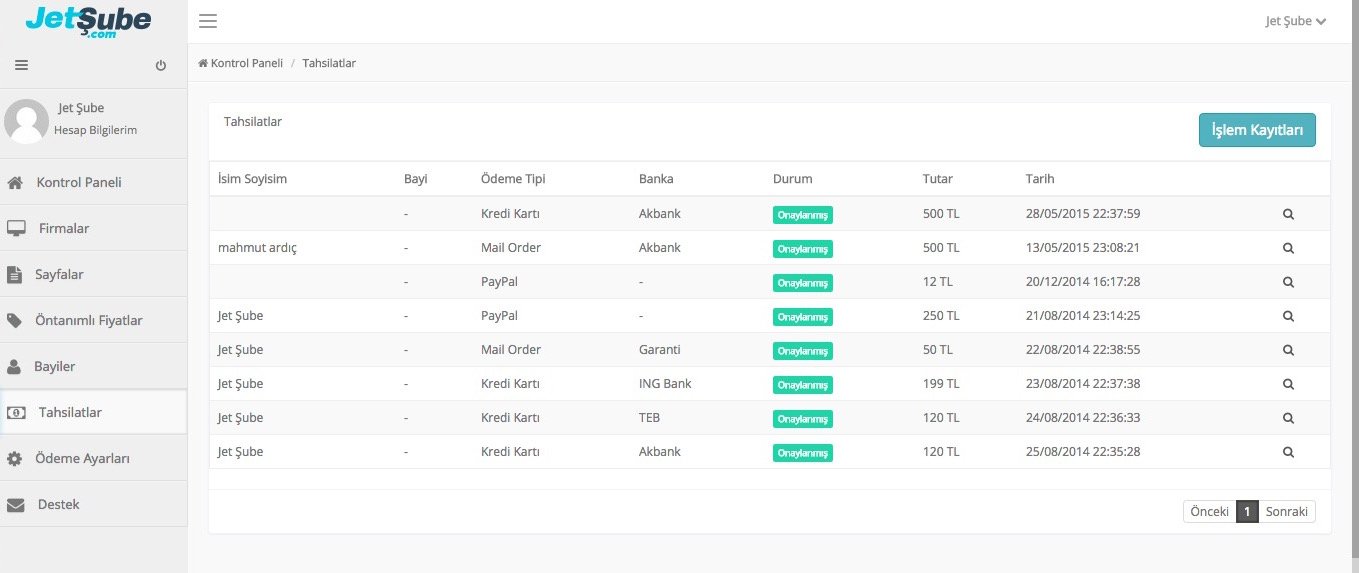Image resolution: width=1359 pixels, height=573 pixels.
Task: Go to Firmalar in the sidebar
Action: [x=63, y=229]
